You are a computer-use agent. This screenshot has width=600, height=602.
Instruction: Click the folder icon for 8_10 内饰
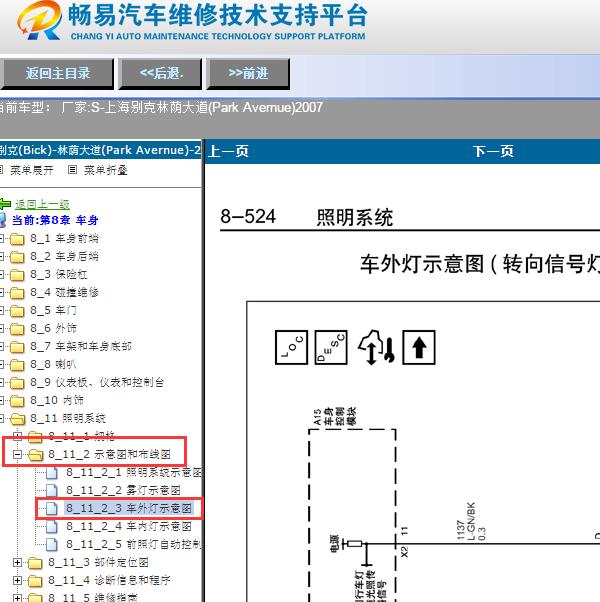pyautogui.click(x=17, y=401)
